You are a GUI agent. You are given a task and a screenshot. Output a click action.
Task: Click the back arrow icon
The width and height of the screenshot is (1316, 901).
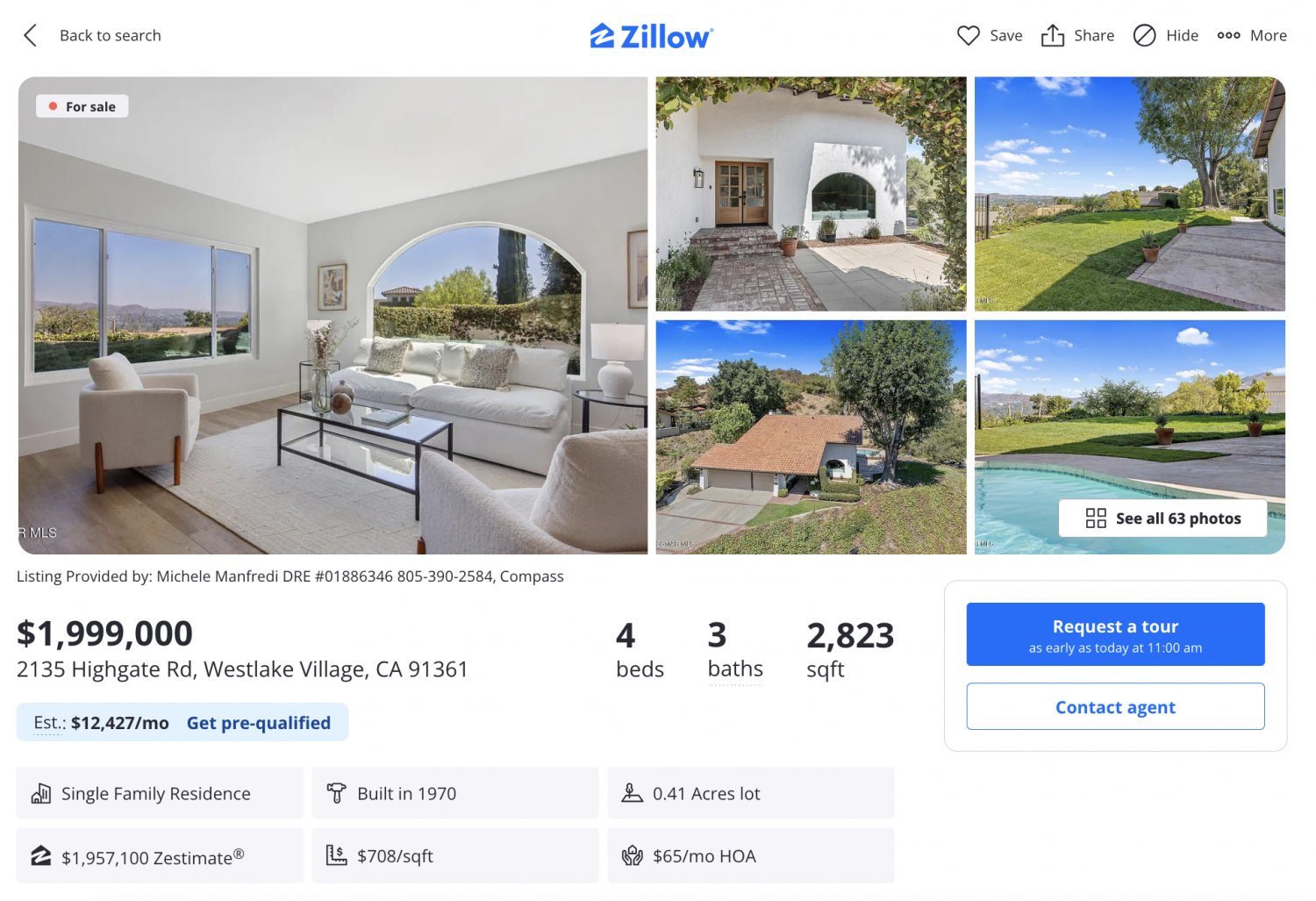point(30,35)
